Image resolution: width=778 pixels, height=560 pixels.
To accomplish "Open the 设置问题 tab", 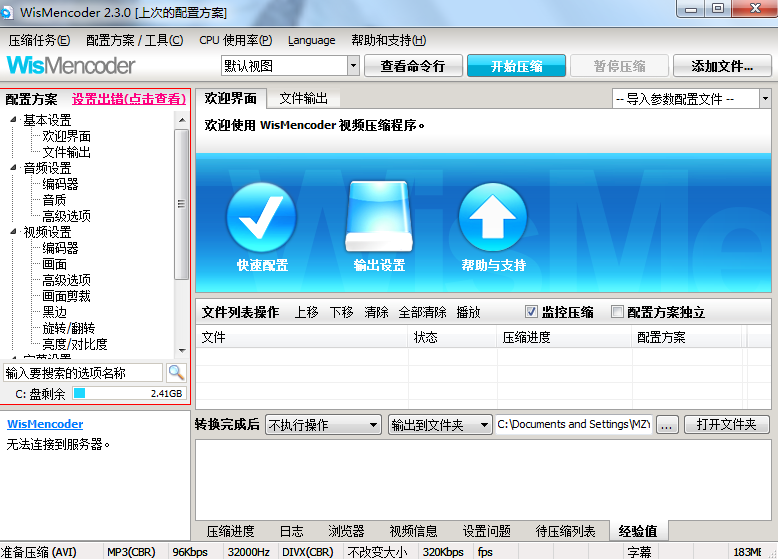I will (486, 531).
